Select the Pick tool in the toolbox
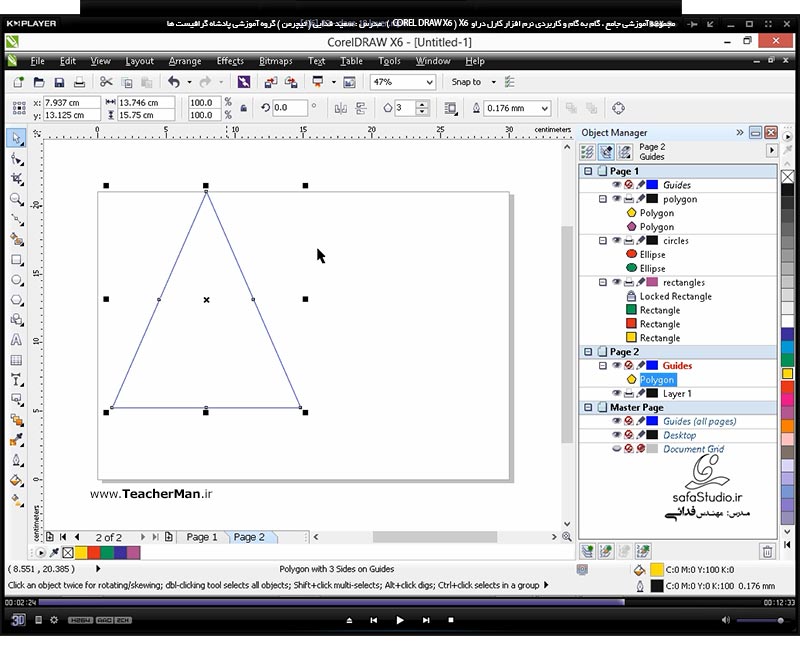 coord(17,138)
